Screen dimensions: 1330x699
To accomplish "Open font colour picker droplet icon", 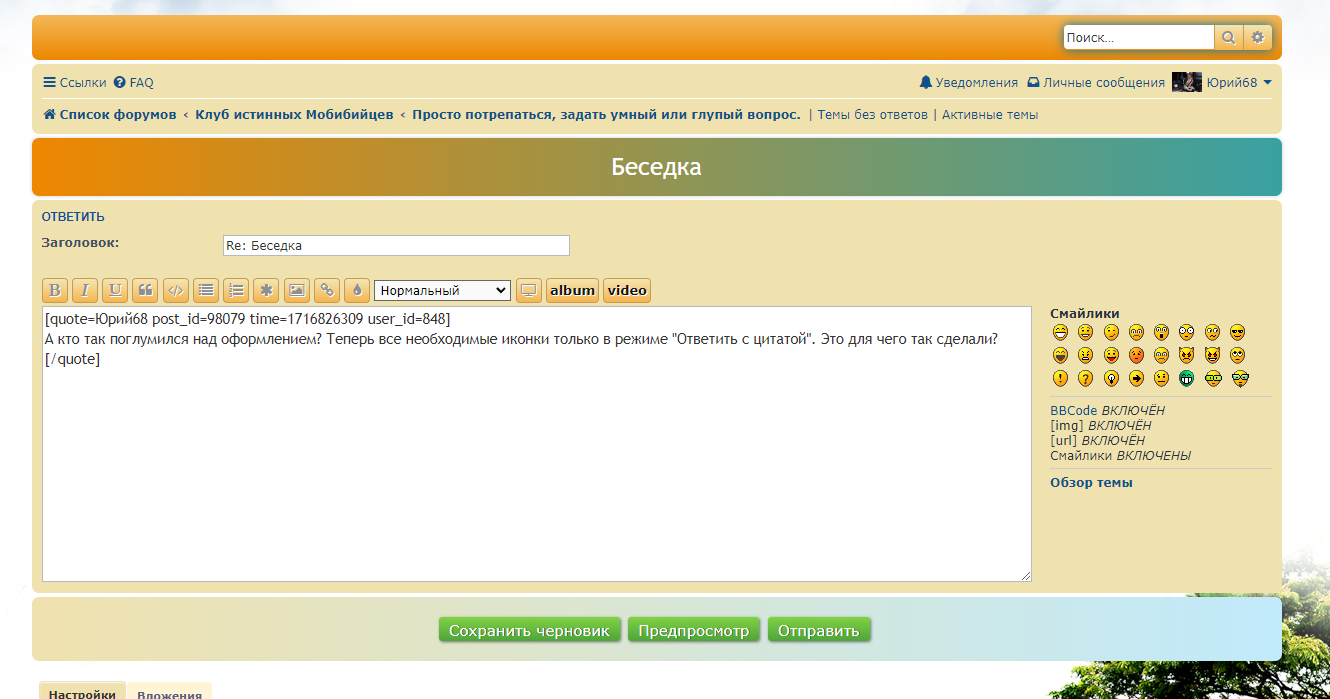I will [x=356, y=290].
